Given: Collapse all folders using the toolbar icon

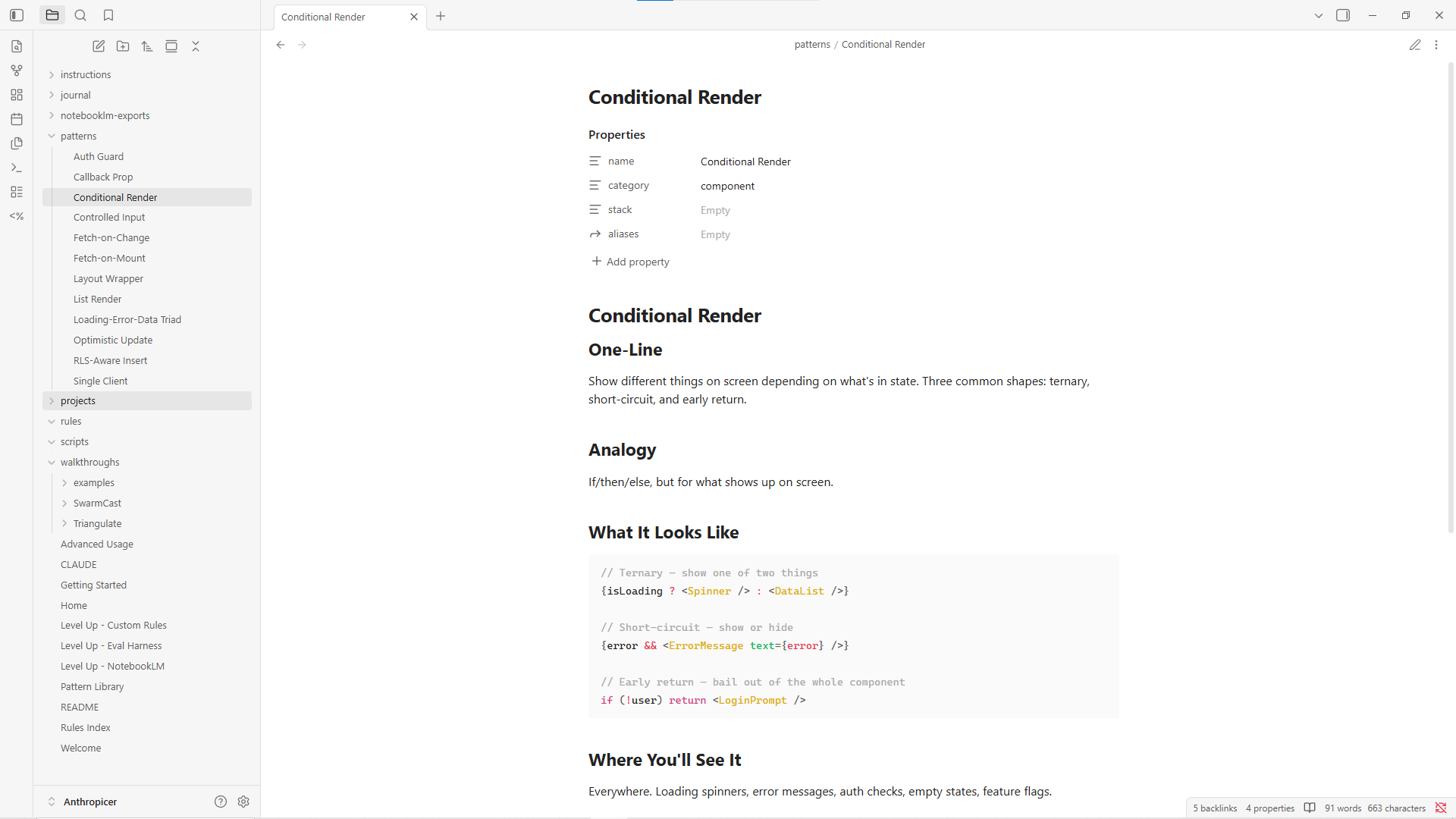Looking at the screenshot, I should (196, 46).
